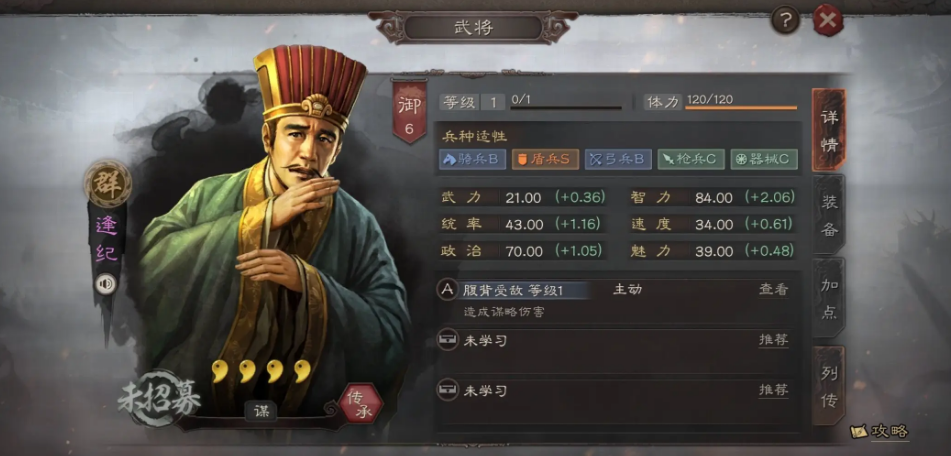Click 推荐 for second unlearned skill

pyautogui.click(x=773, y=390)
